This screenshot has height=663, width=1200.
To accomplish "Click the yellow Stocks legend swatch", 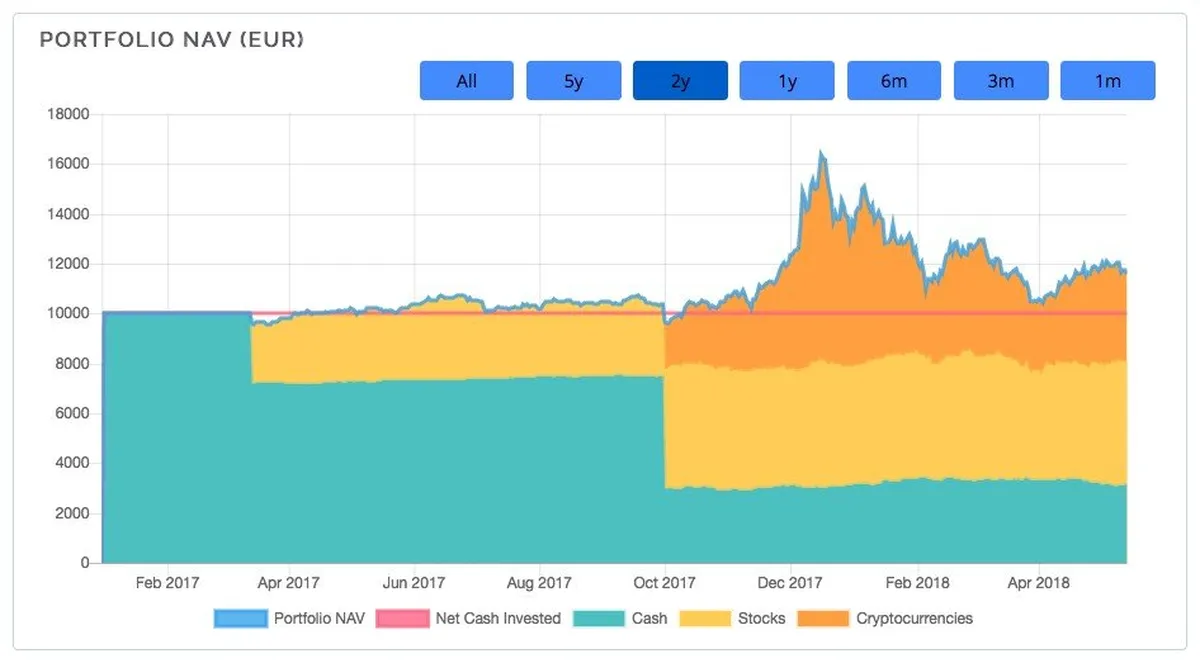I will tap(705, 619).
